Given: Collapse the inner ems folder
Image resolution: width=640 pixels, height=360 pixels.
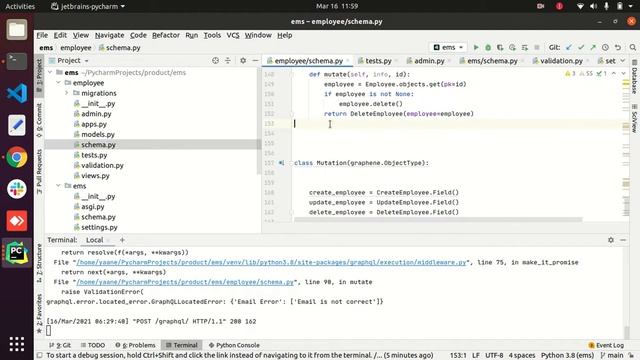Looking at the screenshot, I should pos(58,186).
